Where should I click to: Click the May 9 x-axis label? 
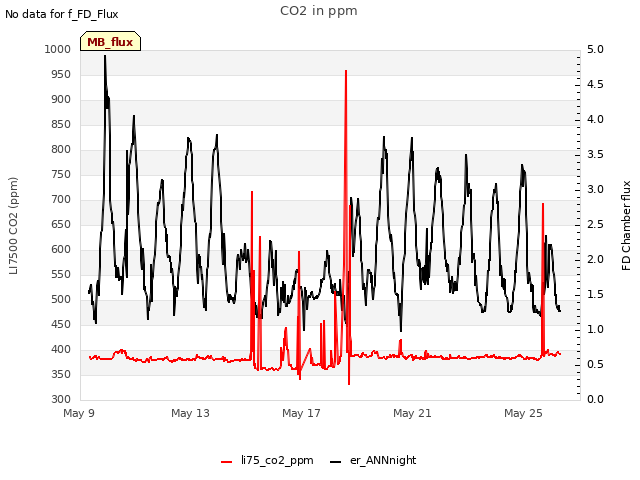pyautogui.click(x=79, y=413)
